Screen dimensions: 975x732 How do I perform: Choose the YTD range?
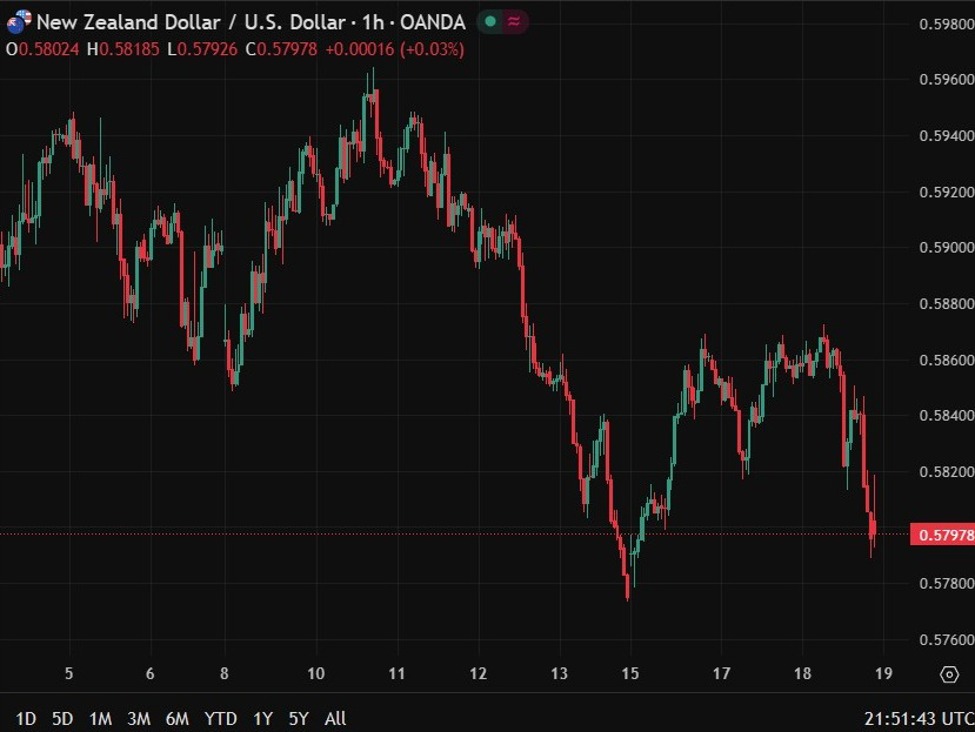point(220,718)
